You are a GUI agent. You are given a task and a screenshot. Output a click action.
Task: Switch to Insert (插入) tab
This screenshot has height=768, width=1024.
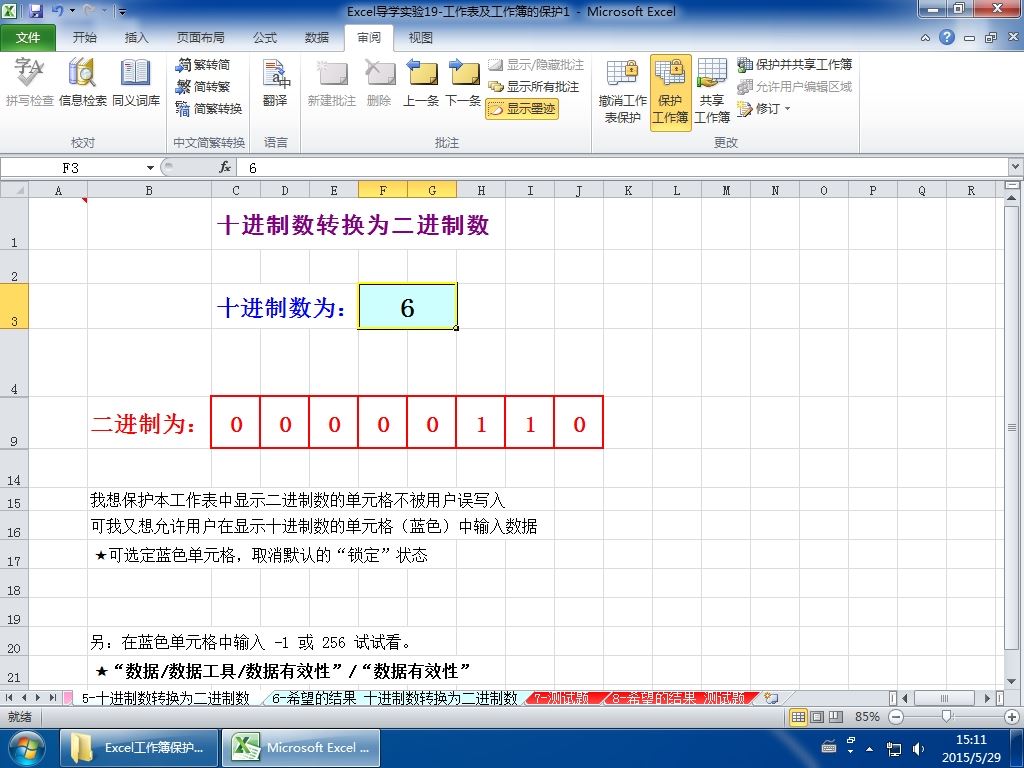(136, 38)
